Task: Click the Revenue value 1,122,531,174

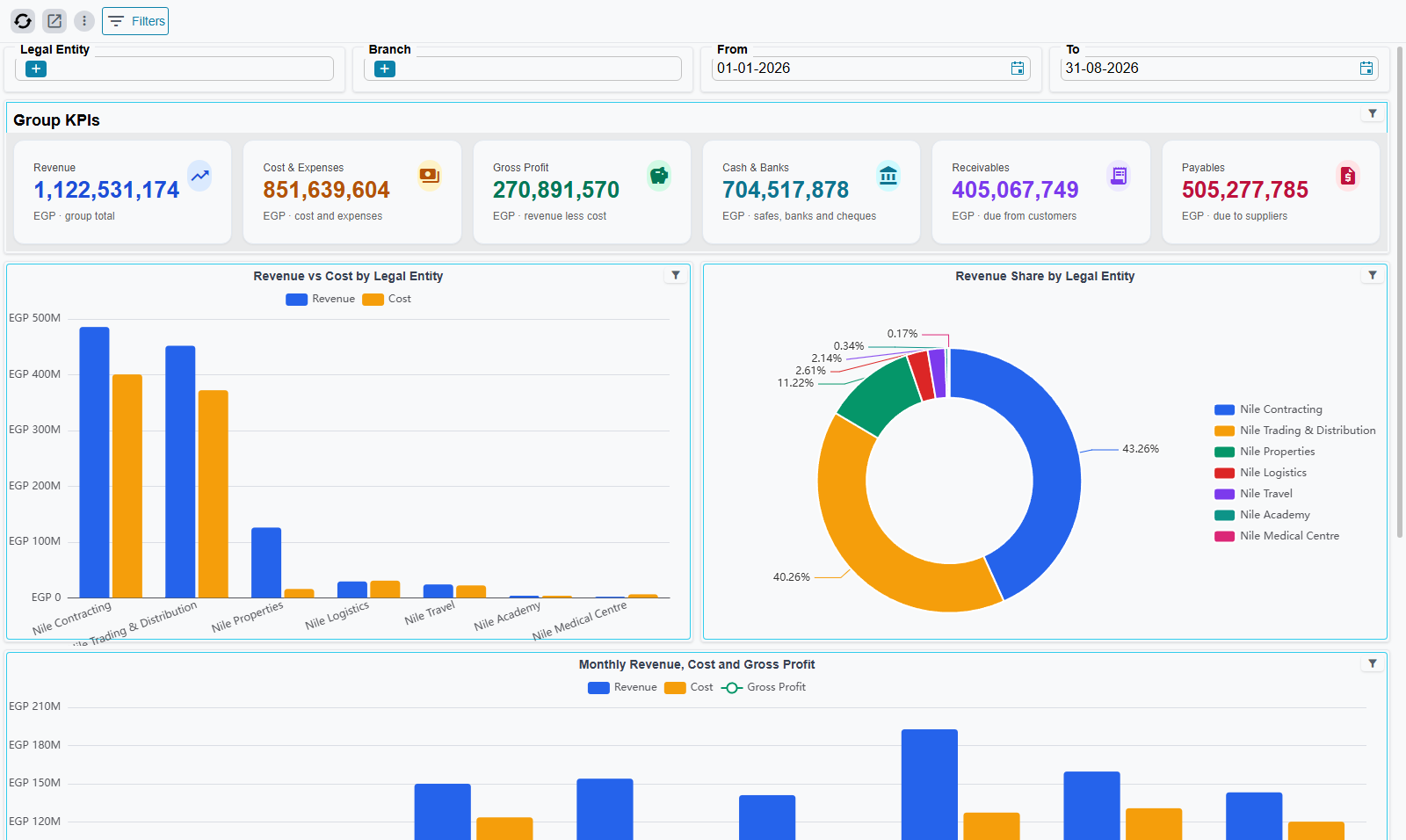Action: pyautogui.click(x=106, y=190)
